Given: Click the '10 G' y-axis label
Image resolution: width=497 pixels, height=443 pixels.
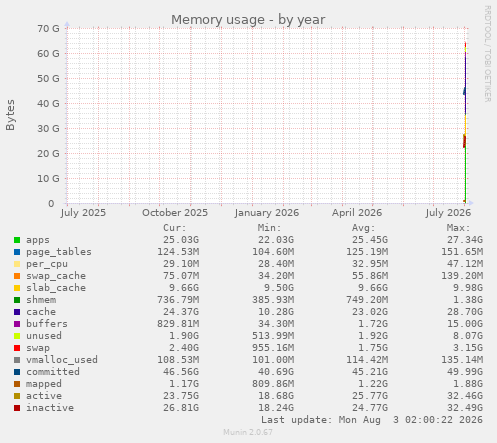Looking at the screenshot, I should (48, 179).
